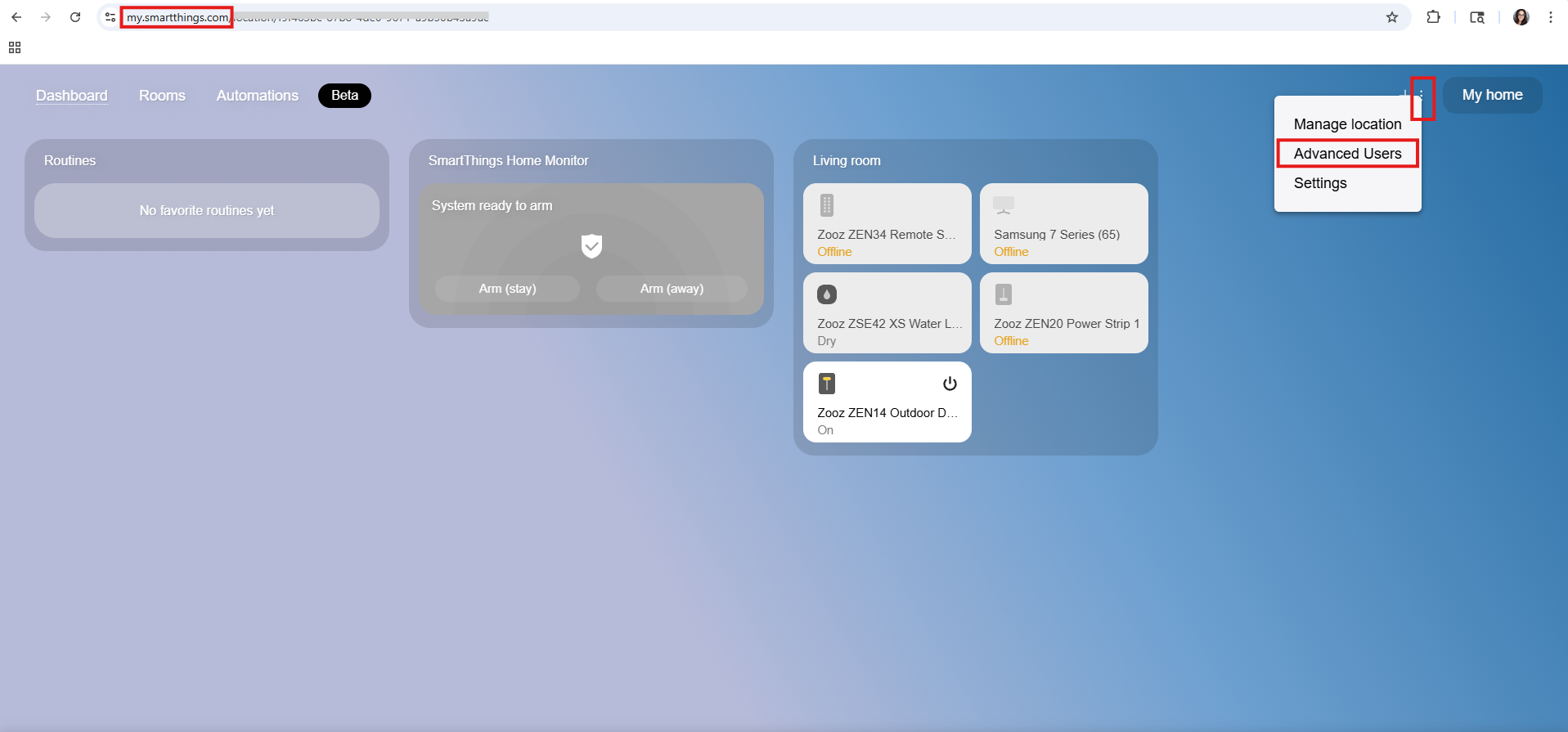1568x732 pixels.
Task: Open the tab search icon beside Extensions
Action: [1477, 17]
